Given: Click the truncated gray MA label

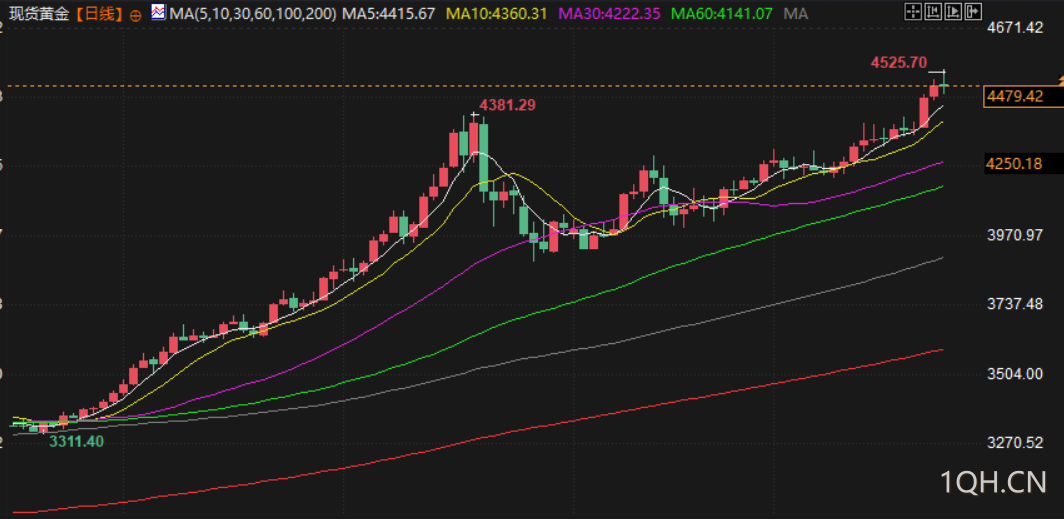Looking at the screenshot, I should [795, 14].
